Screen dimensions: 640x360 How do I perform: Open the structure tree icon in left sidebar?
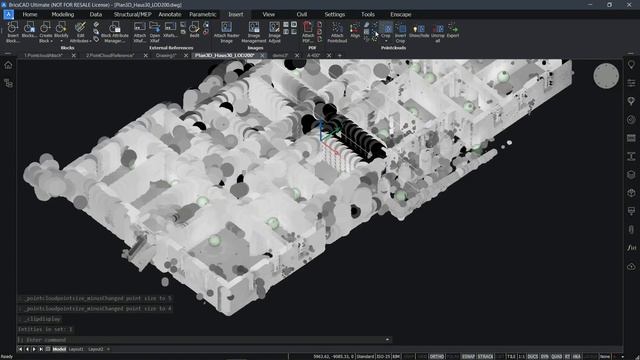(x=8, y=83)
